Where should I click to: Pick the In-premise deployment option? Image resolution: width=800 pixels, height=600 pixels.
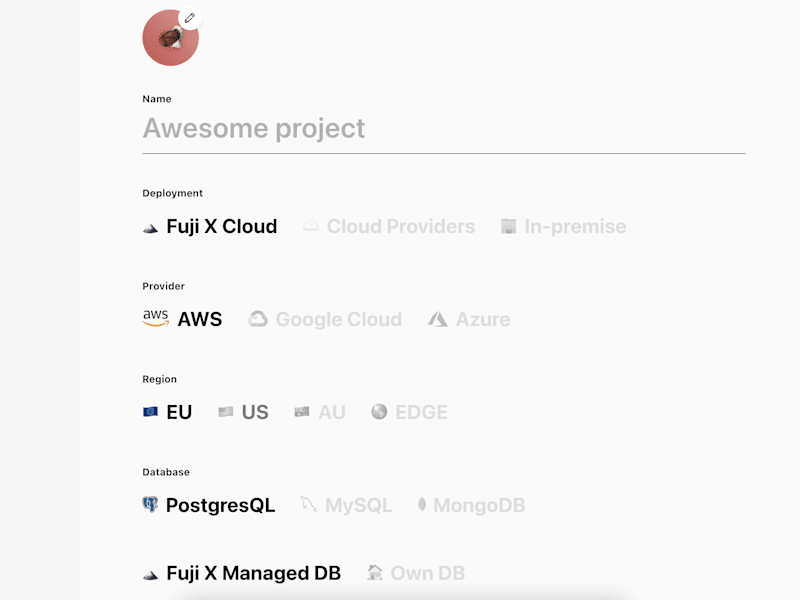pyautogui.click(x=563, y=227)
